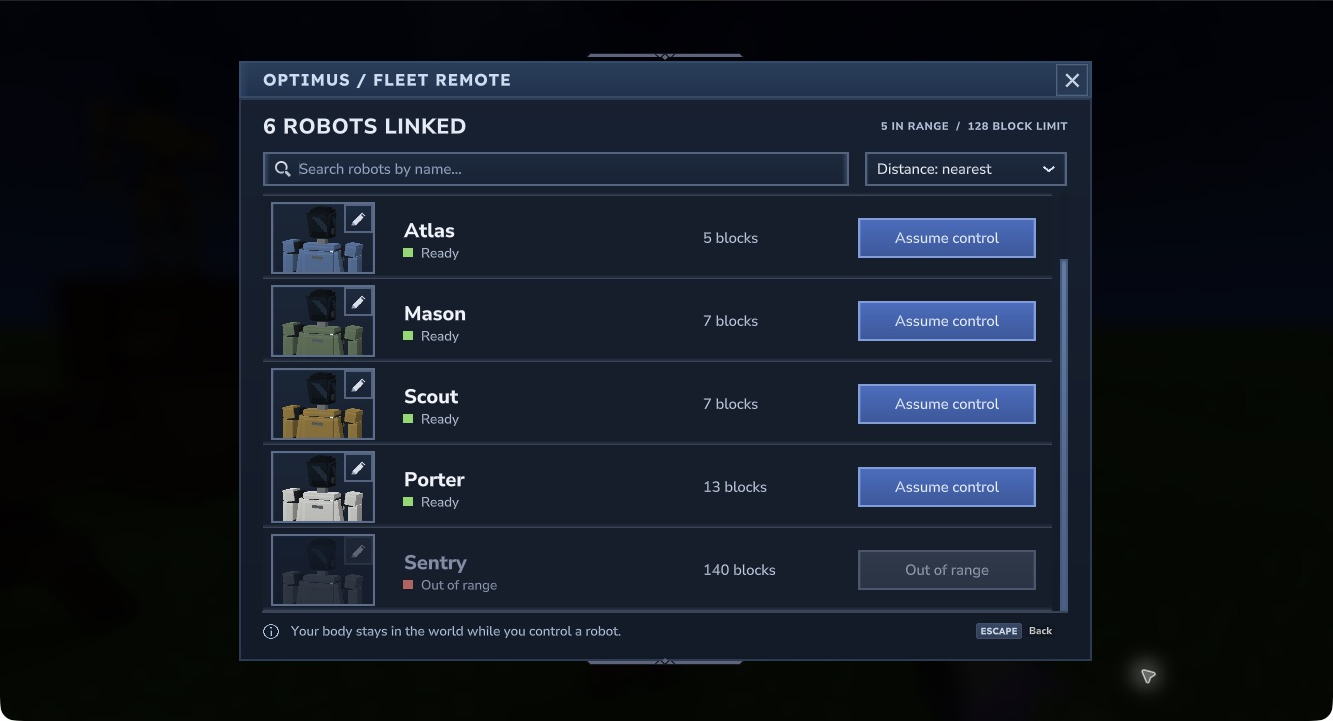This screenshot has width=1333, height=721.
Task: Assume control of the Porter robot
Action: pyautogui.click(x=947, y=487)
